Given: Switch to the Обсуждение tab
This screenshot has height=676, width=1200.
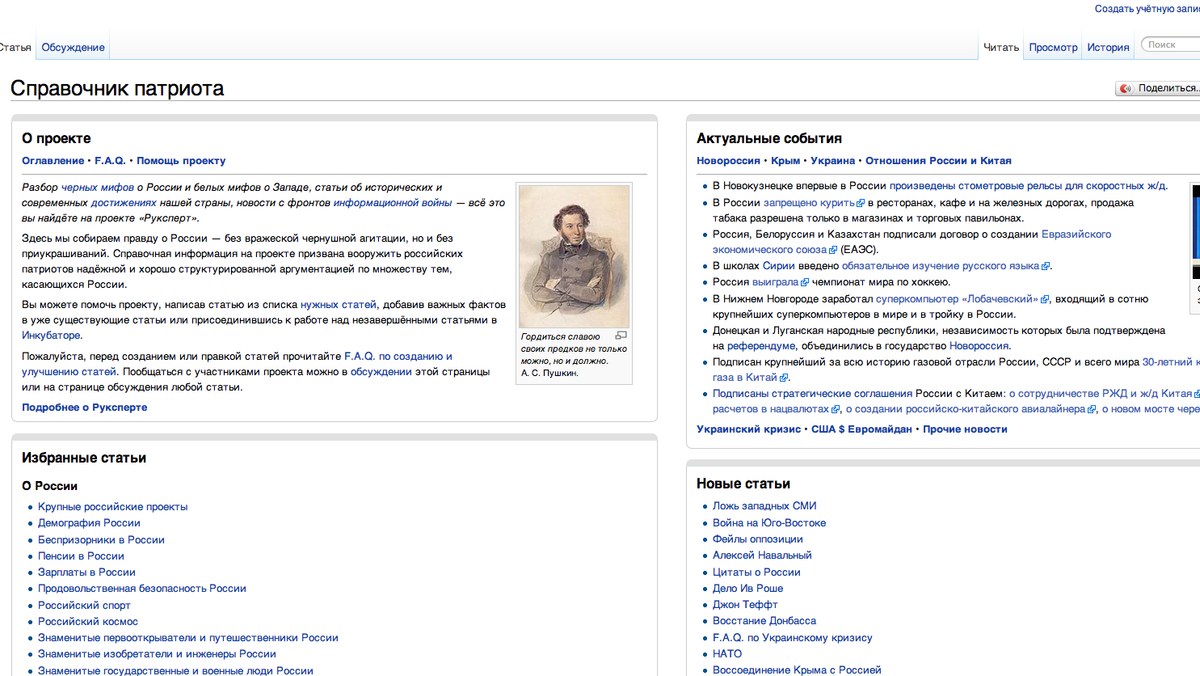Looking at the screenshot, I should click(x=73, y=47).
